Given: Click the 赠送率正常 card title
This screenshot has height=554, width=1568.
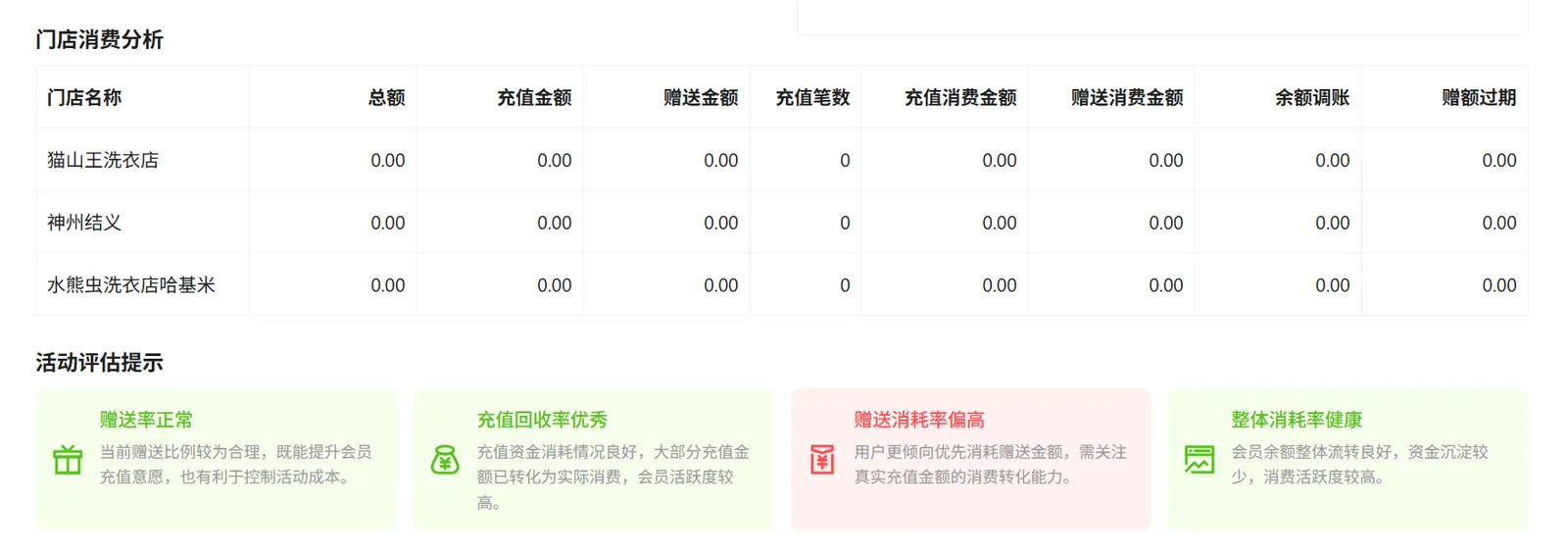Looking at the screenshot, I should pos(146,420).
